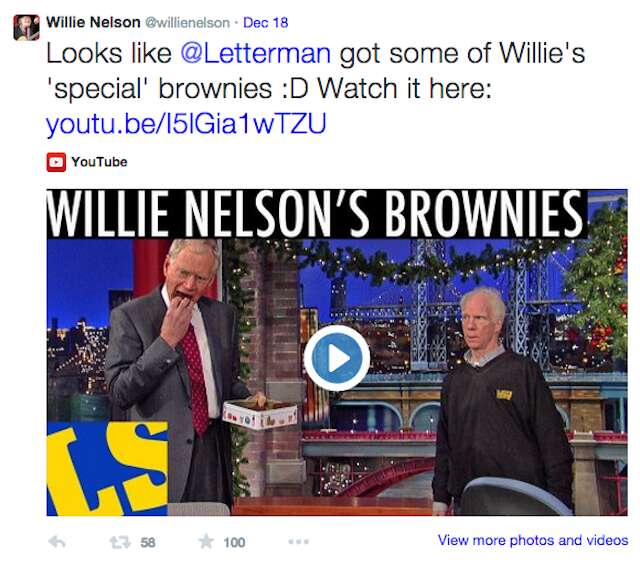Click the YouTube source label text

[x=99, y=162]
